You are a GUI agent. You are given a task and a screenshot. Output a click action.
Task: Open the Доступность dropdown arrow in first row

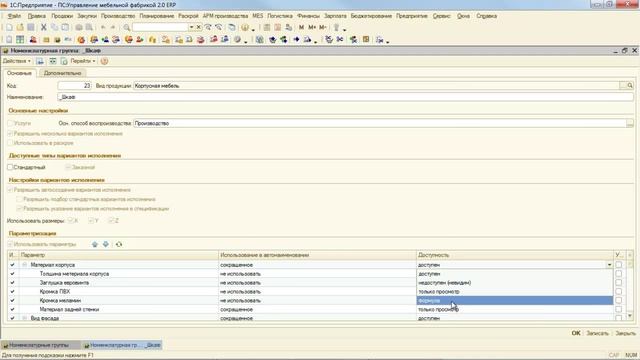click(609, 265)
